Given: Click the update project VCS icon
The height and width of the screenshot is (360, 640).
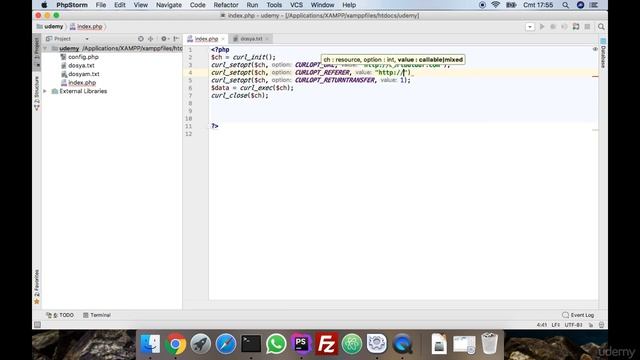Looking at the screenshot, I should coord(576,27).
